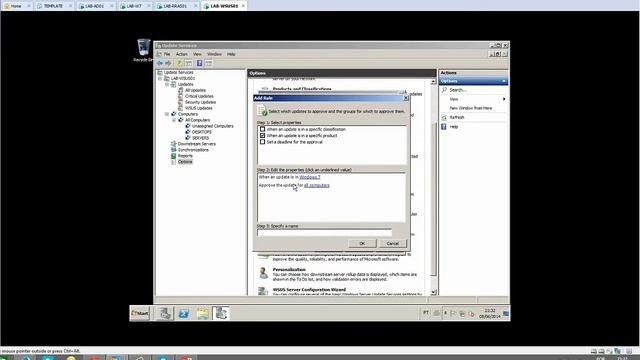The width and height of the screenshot is (640, 360).
Task: Open the File menu
Action: click(167, 54)
